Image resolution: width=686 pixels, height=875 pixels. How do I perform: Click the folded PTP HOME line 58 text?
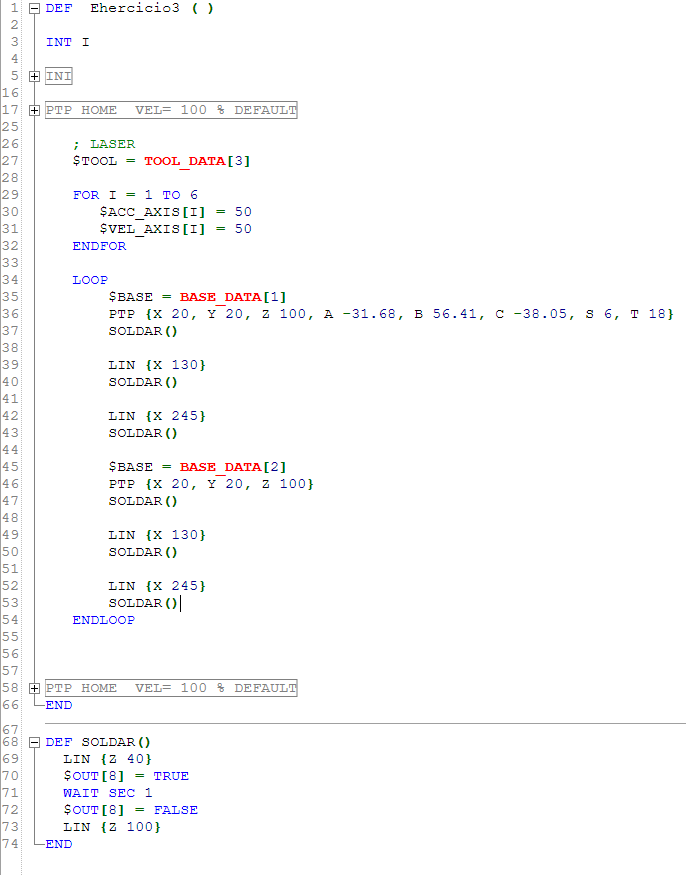coord(171,688)
